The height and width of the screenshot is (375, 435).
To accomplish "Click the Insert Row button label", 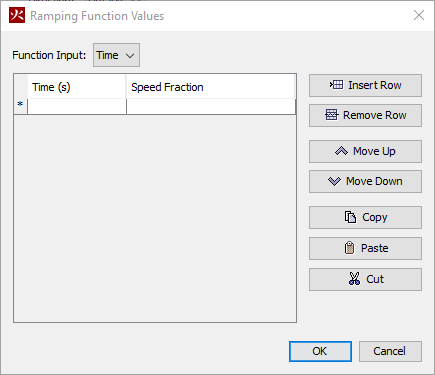I will 375,85.
